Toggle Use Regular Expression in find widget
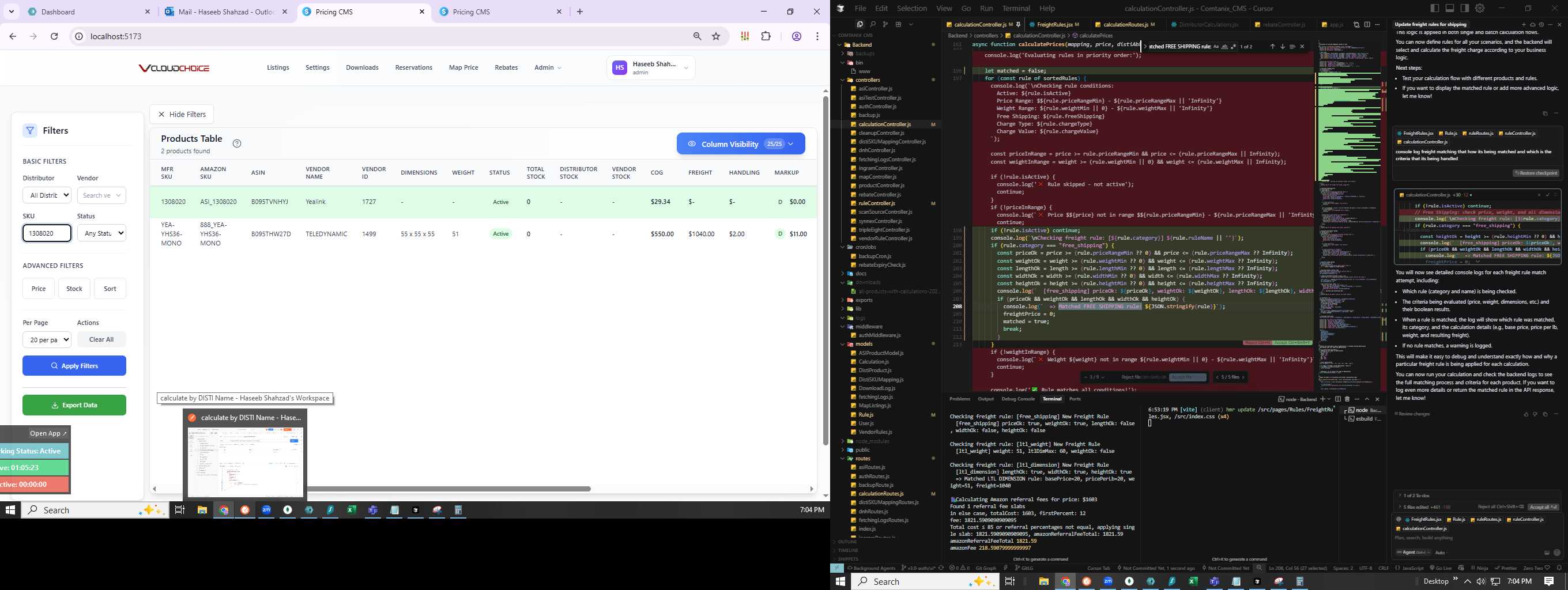 [1233, 46]
